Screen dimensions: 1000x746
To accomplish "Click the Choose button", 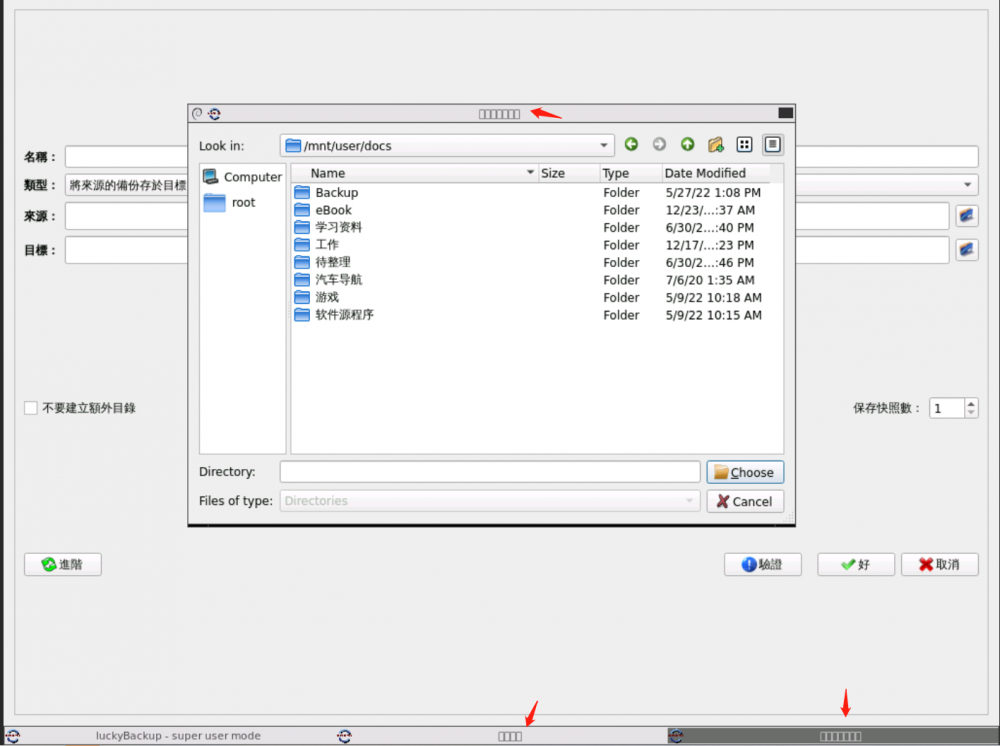I will tap(744, 472).
